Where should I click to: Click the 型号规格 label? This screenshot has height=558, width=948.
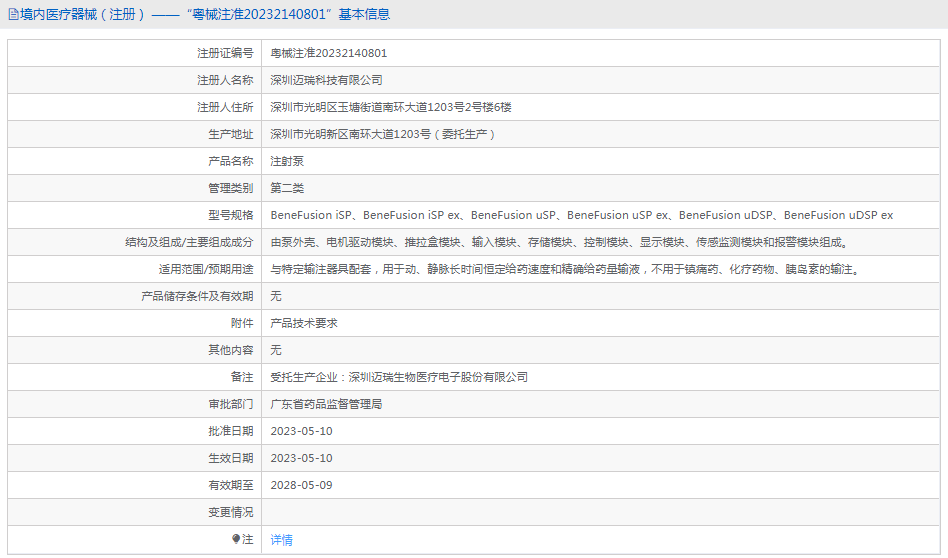pos(230,215)
